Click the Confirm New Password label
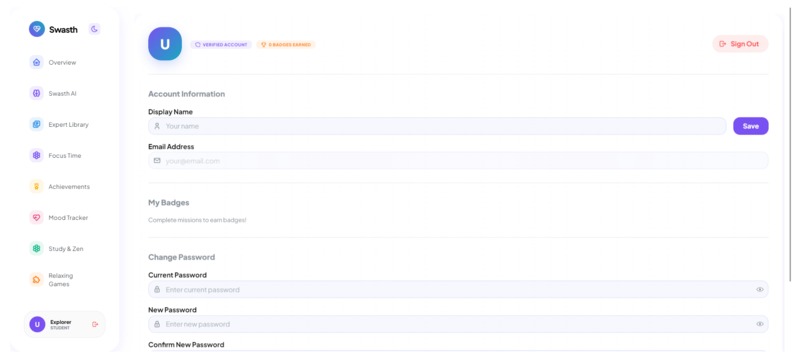The image size is (806, 360). (x=186, y=345)
